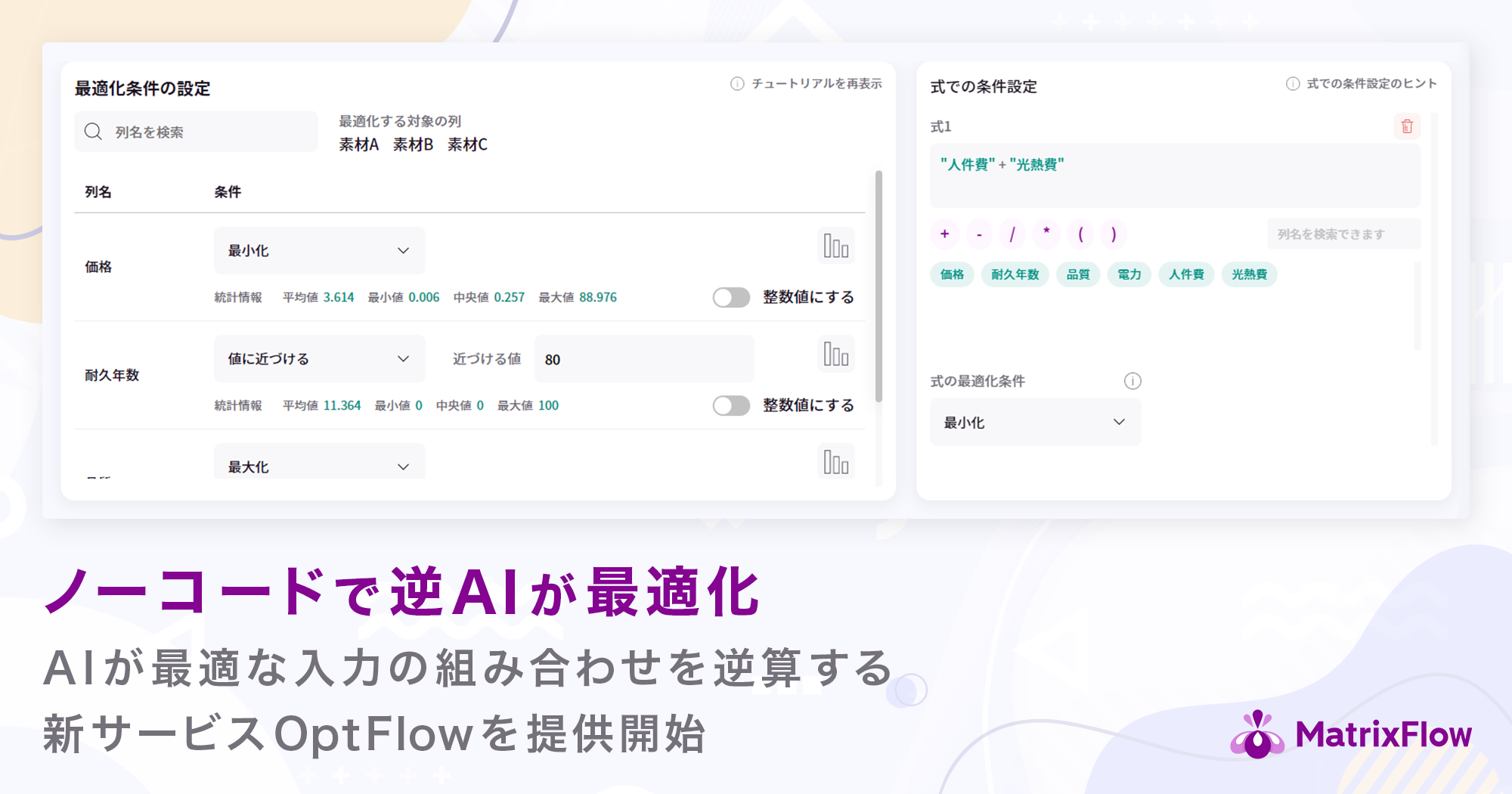Image resolution: width=1512 pixels, height=794 pixels.
Task: Click the histogram icon beside 最大化 row
Action: click(x=835, y=460)
